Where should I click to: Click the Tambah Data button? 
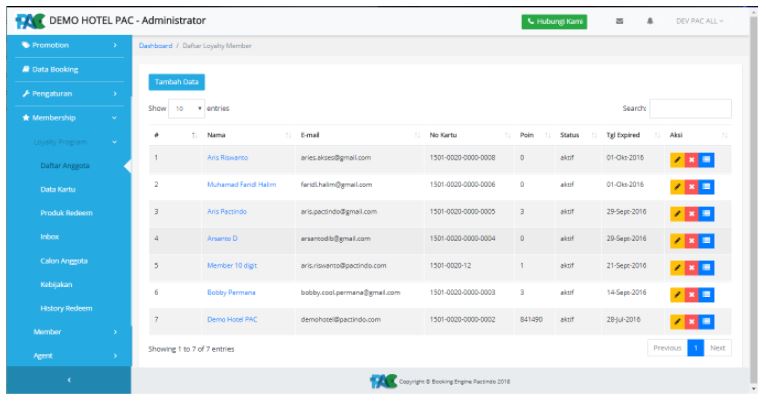click(x=176, y=82)
